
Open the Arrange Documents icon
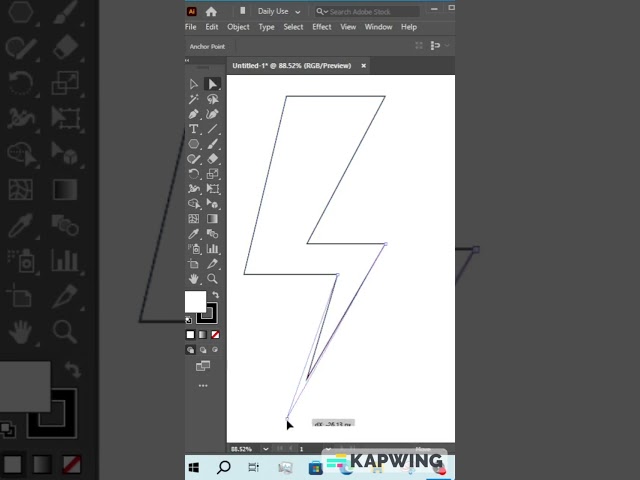coord(242,11)
